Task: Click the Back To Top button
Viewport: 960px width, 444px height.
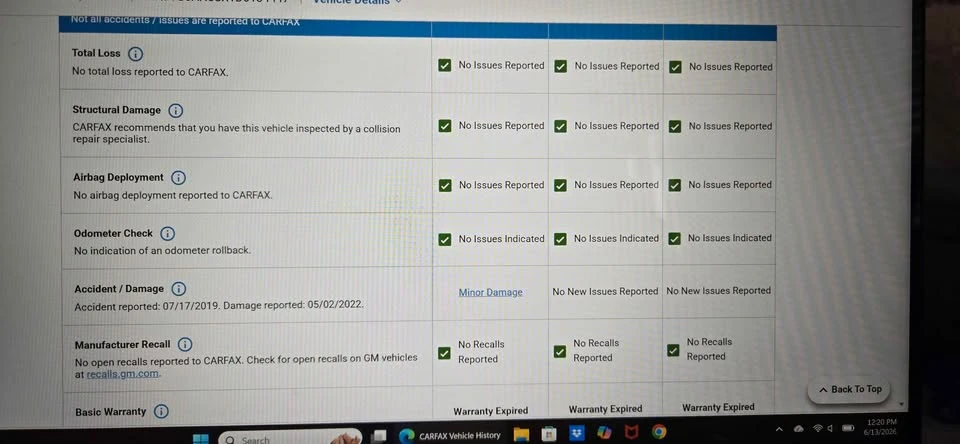Action: [x=850, y=389]
